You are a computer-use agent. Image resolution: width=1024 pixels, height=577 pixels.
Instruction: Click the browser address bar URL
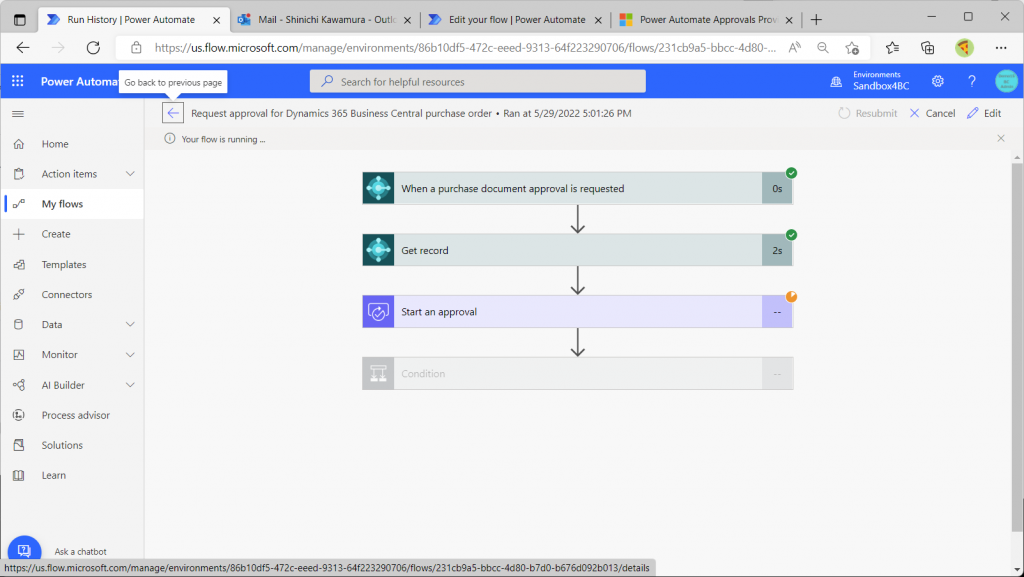coord(466,48)
